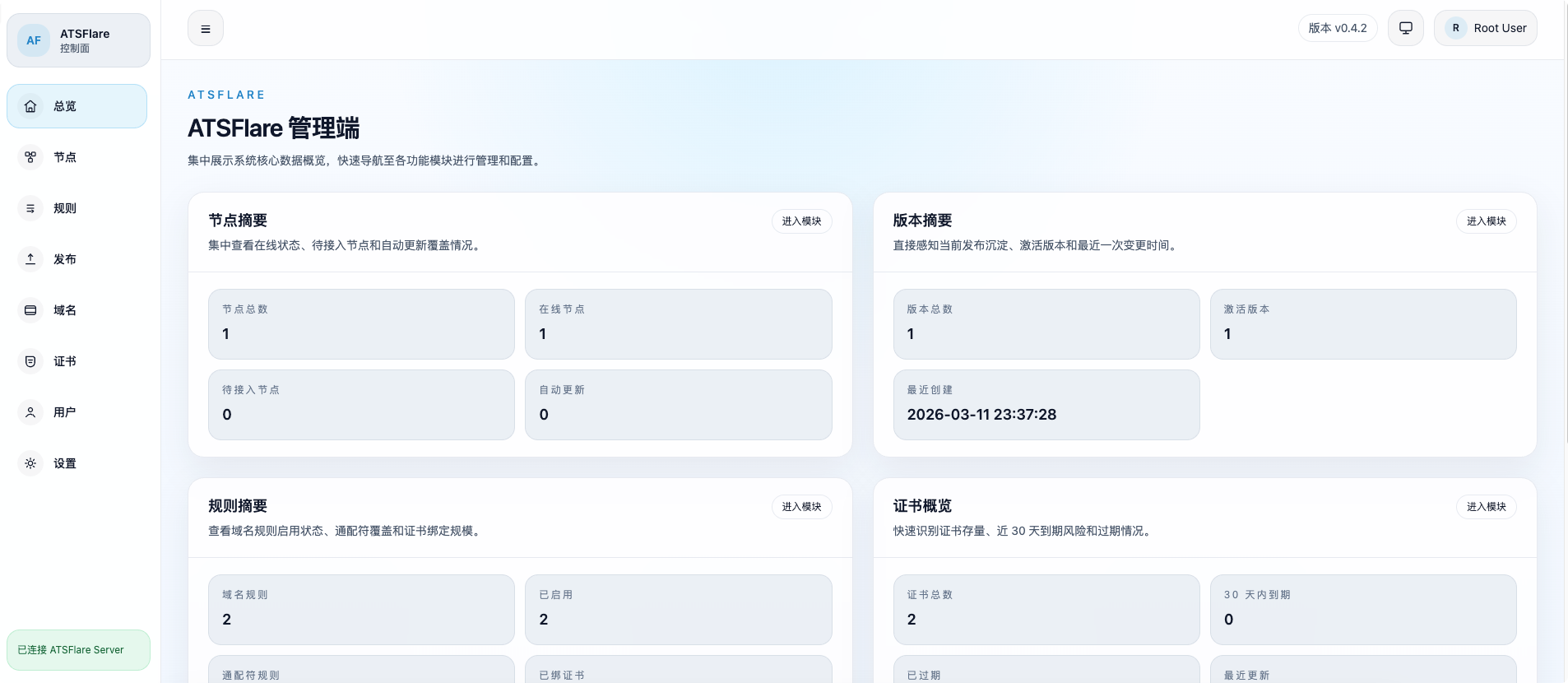Screen dimensions: 1568x683
Task: Click the 已绑证书 tile label
Action: (562, 676)
